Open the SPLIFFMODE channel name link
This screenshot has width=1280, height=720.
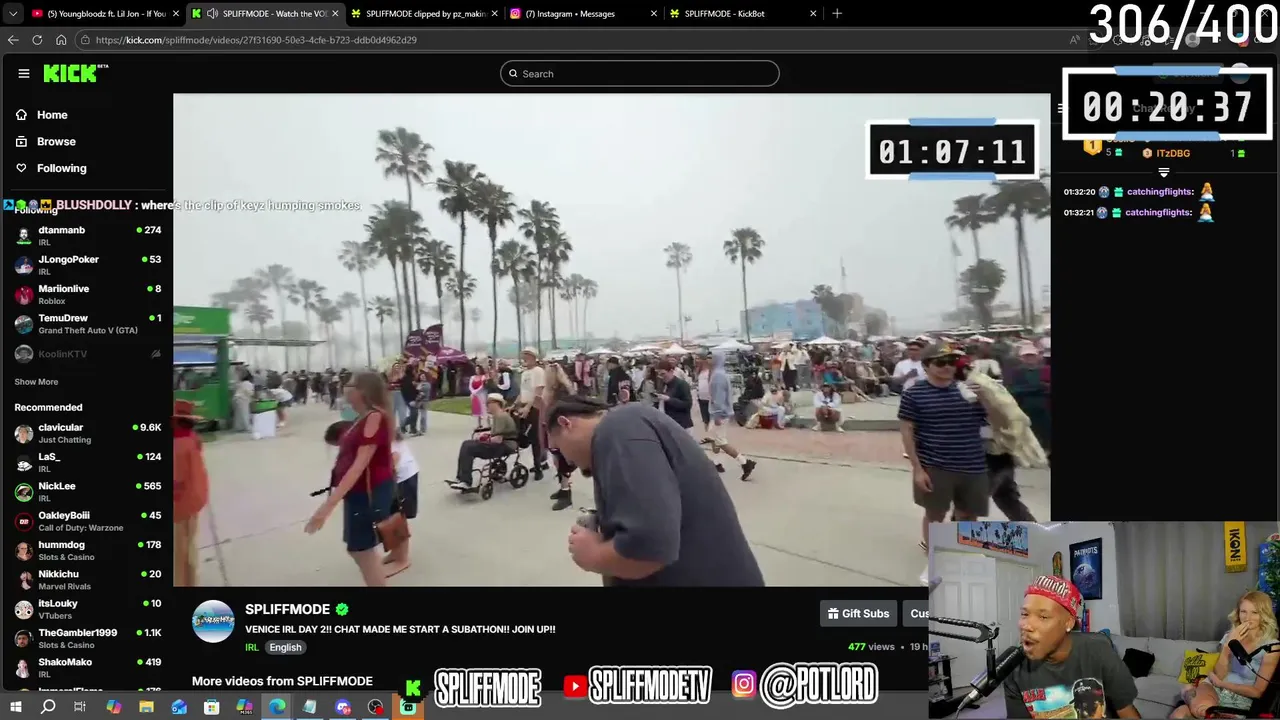287,609
